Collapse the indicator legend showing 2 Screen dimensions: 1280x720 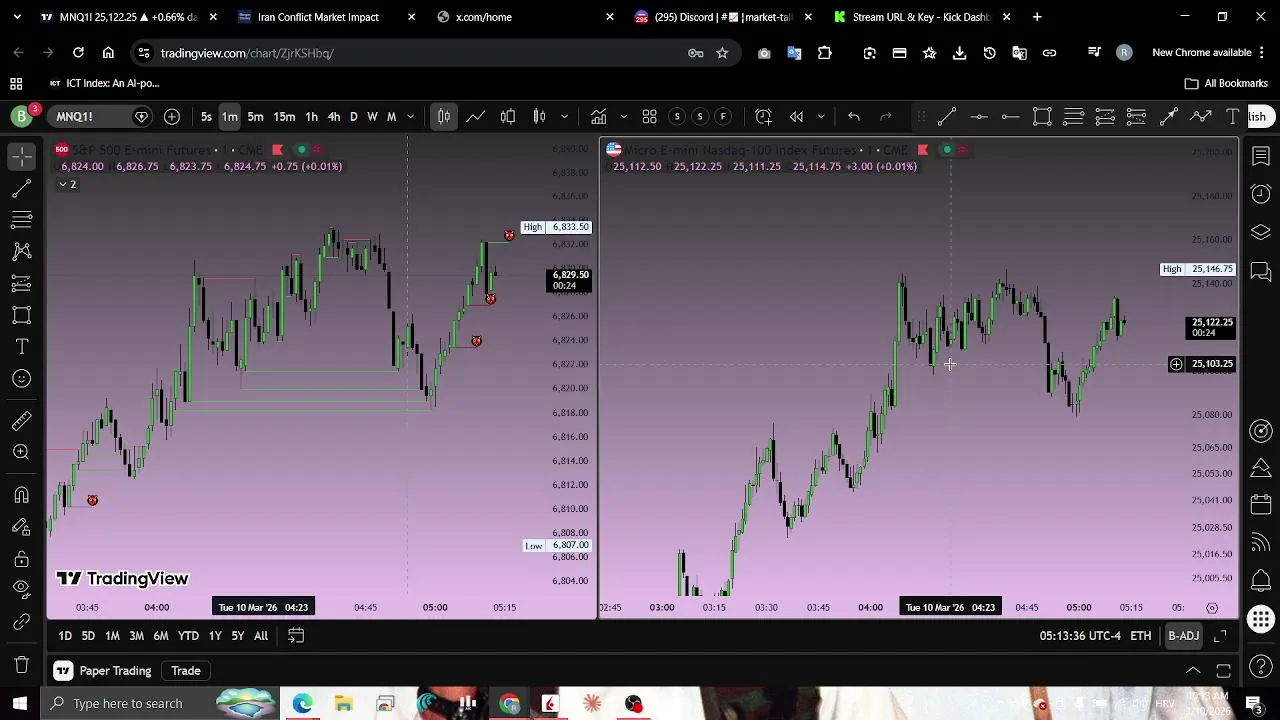67,184
